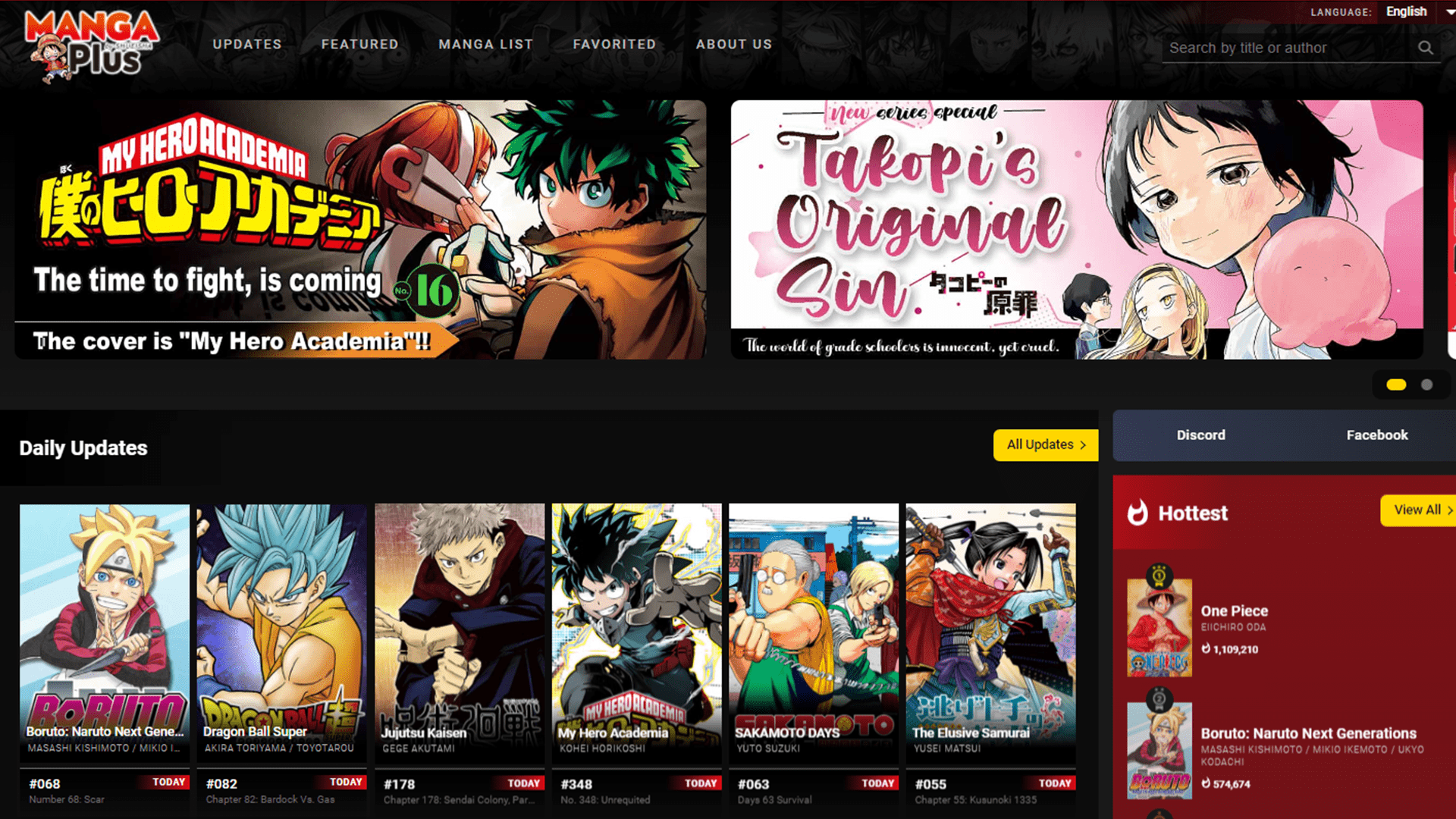
Task: Click Boruto thumbnail in Hottest list
Action: [x=1159, y=751]
